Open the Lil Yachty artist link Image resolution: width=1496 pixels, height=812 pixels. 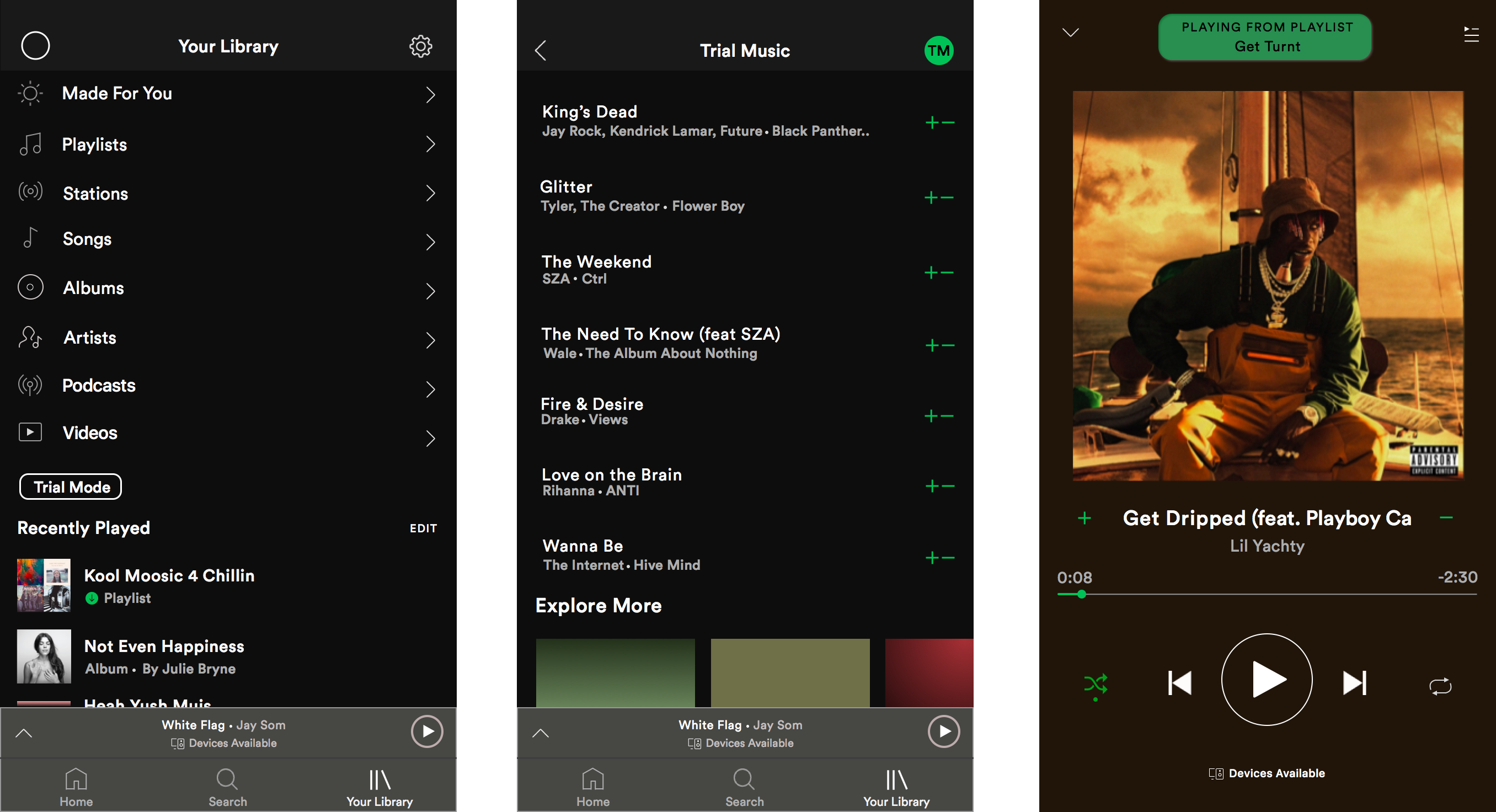point(1267,546)
